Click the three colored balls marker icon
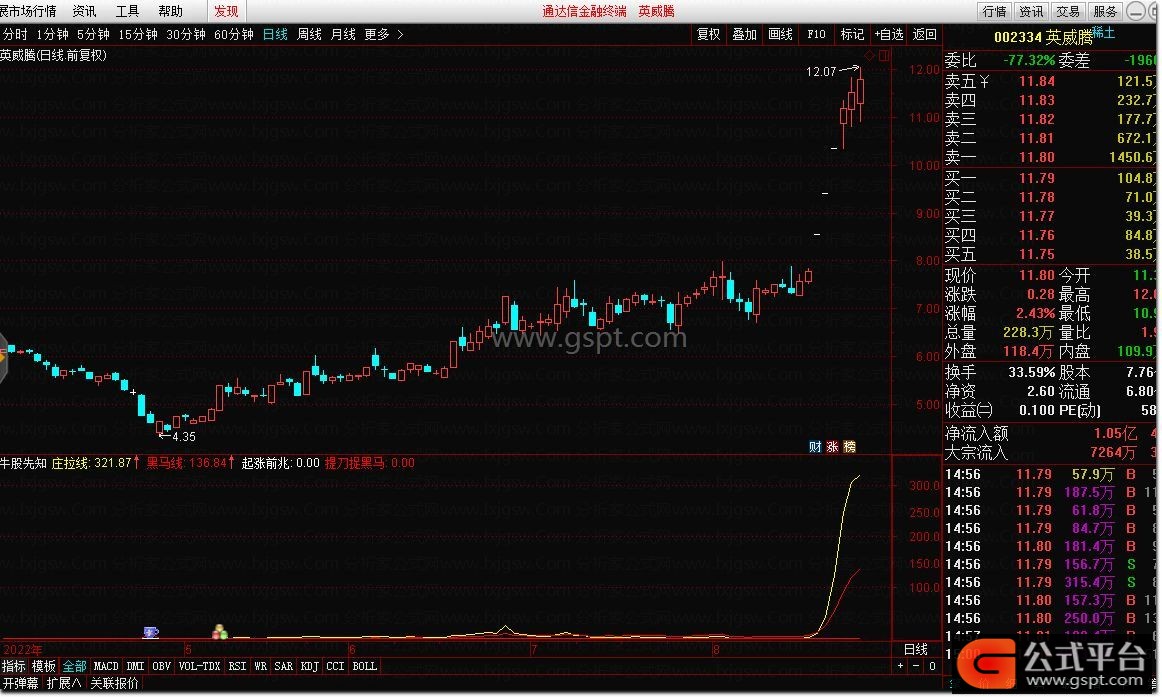This screenshot has width=1162, height=697. pyautogui.click(x=220, y=631)
